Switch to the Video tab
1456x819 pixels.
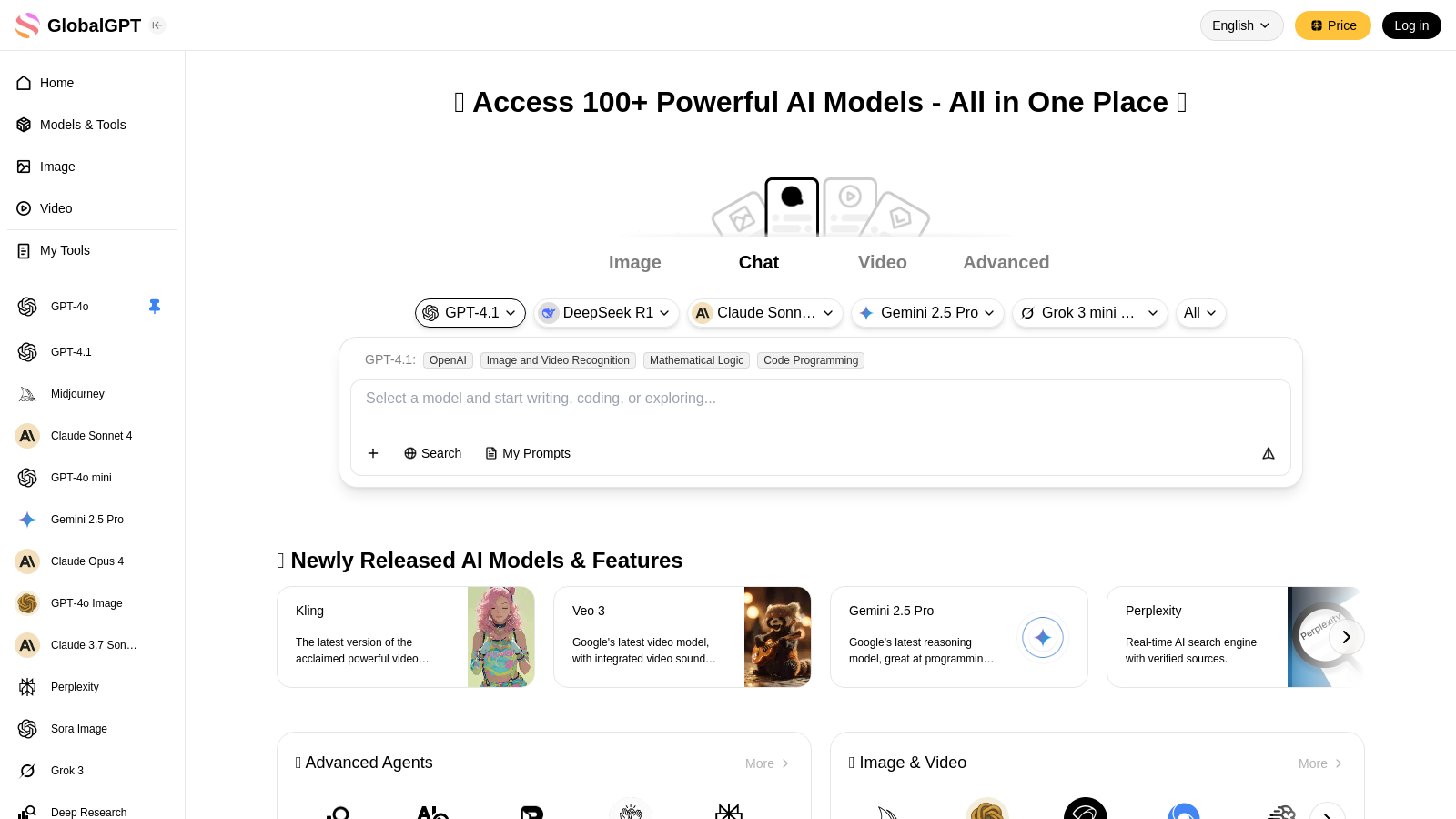coord(882,262)
